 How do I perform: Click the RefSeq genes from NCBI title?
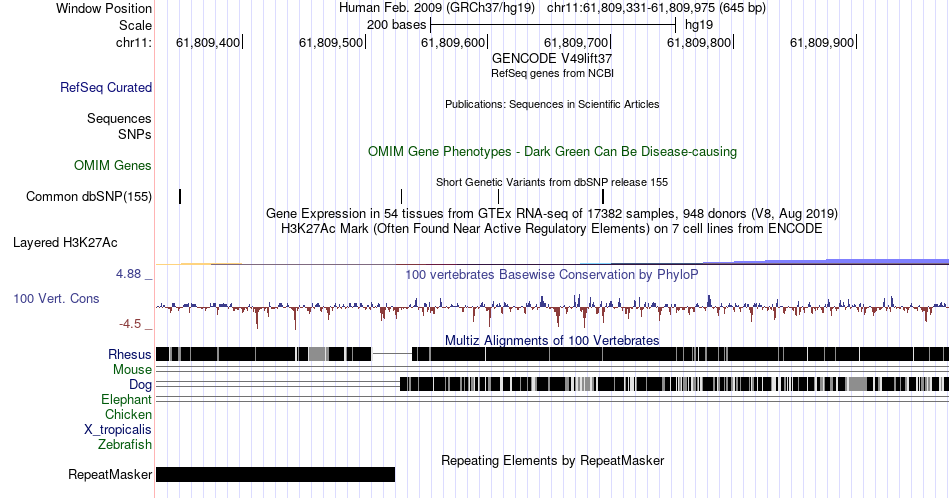pos(552,73)
